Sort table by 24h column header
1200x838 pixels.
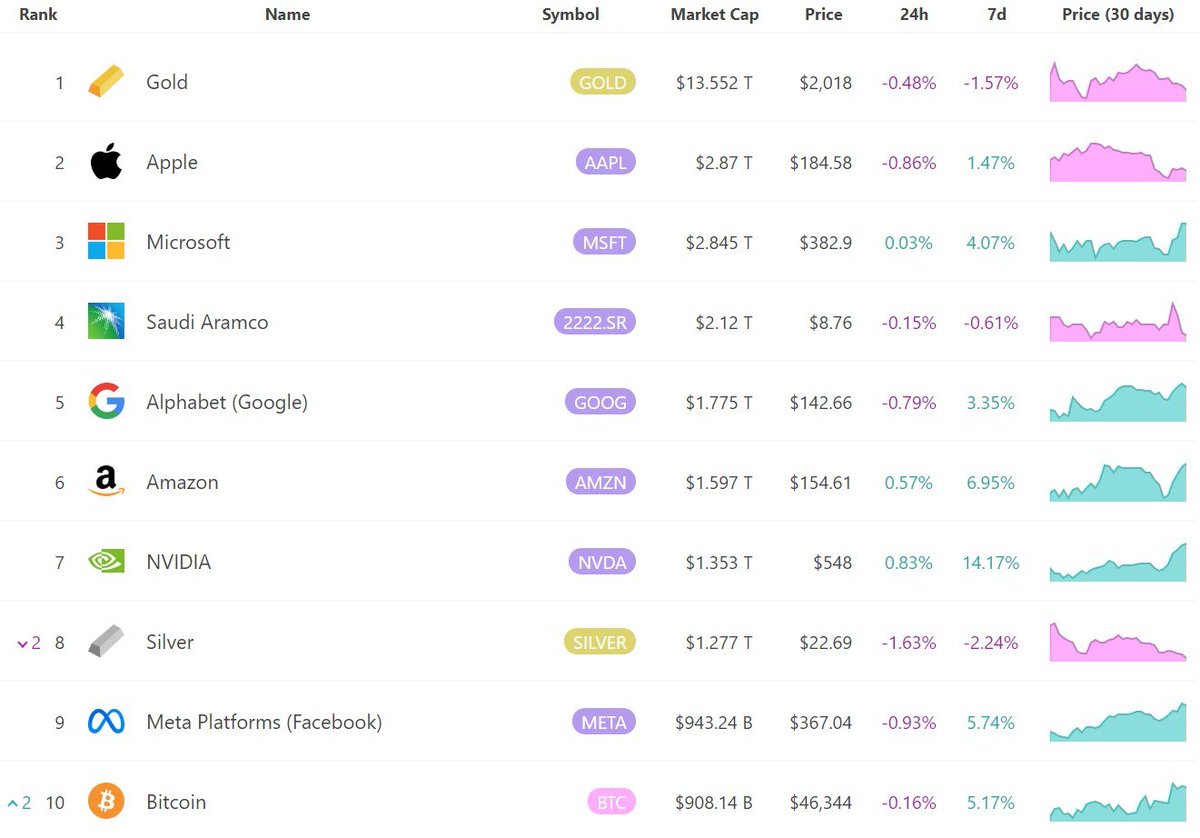coord(912,15)
